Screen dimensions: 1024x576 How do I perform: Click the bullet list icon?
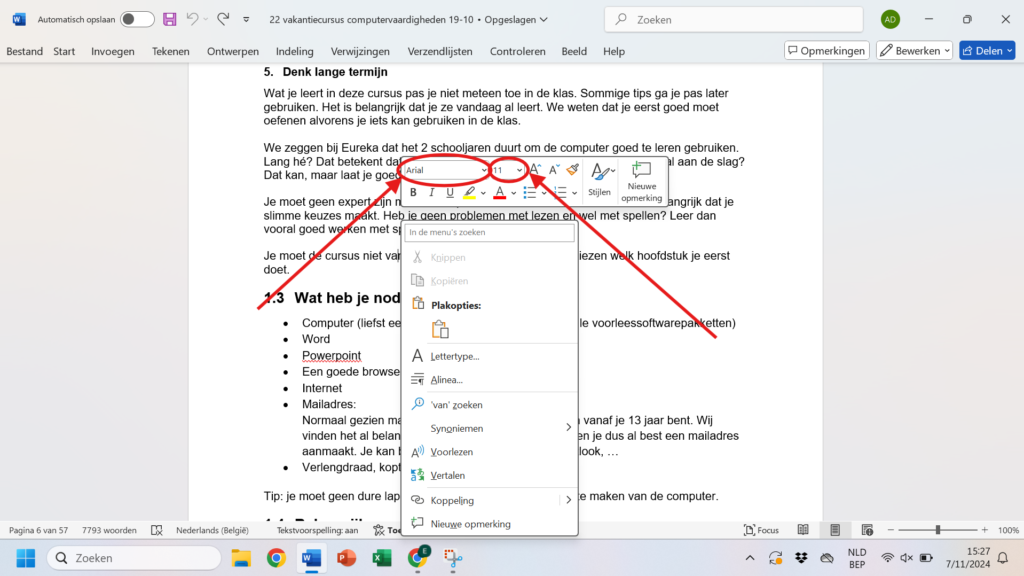(529, 192)
